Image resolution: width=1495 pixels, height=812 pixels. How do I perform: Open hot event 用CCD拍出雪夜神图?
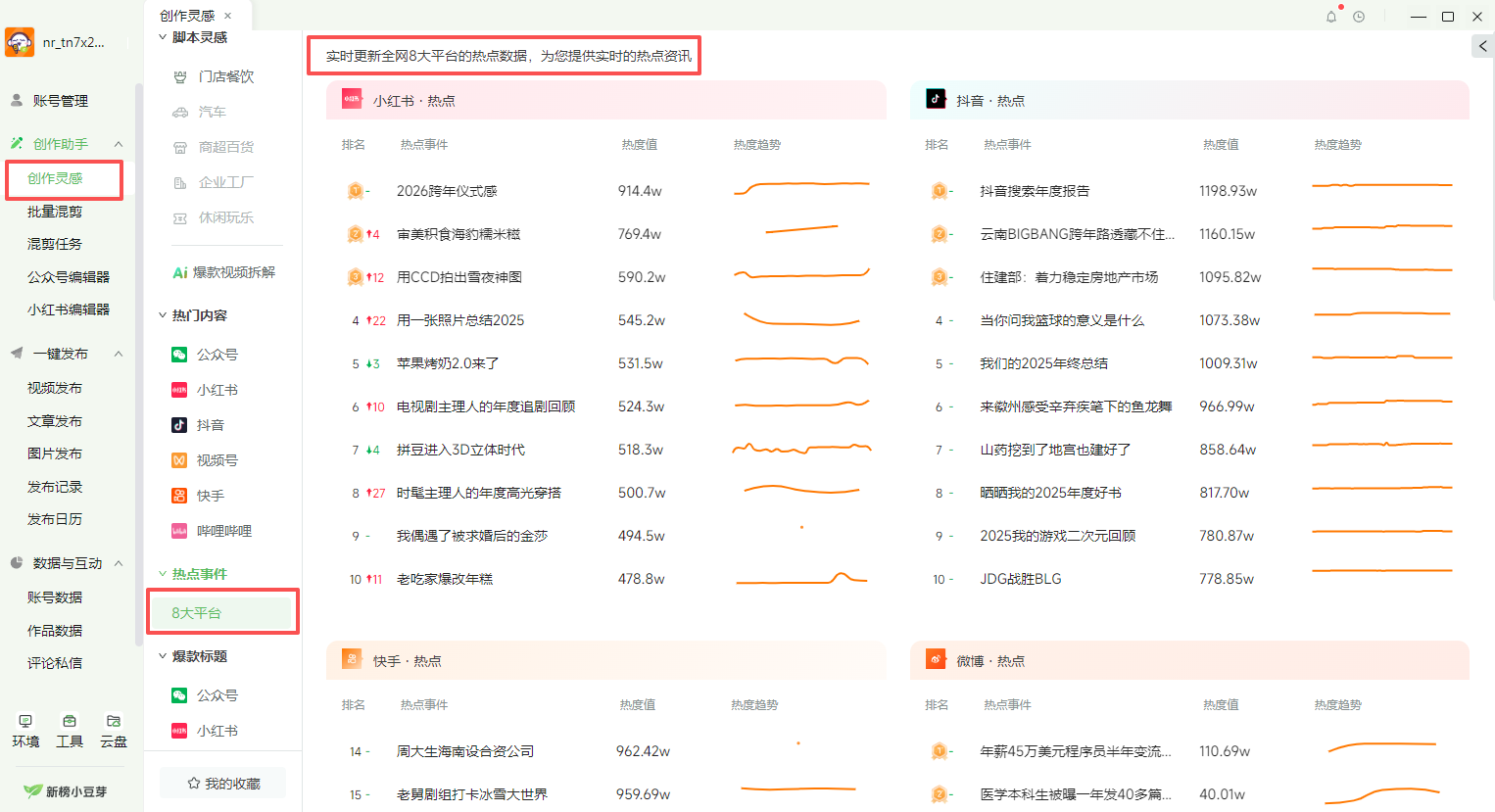(459, 277)
